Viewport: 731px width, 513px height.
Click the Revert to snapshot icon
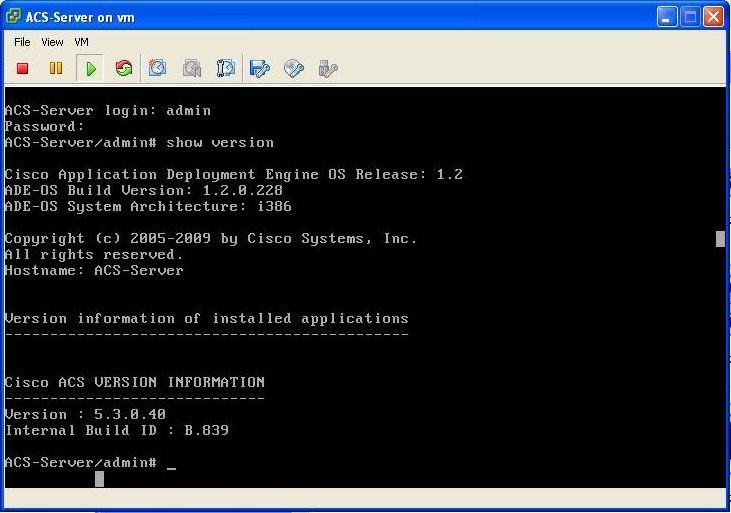(x=192, y=68)
